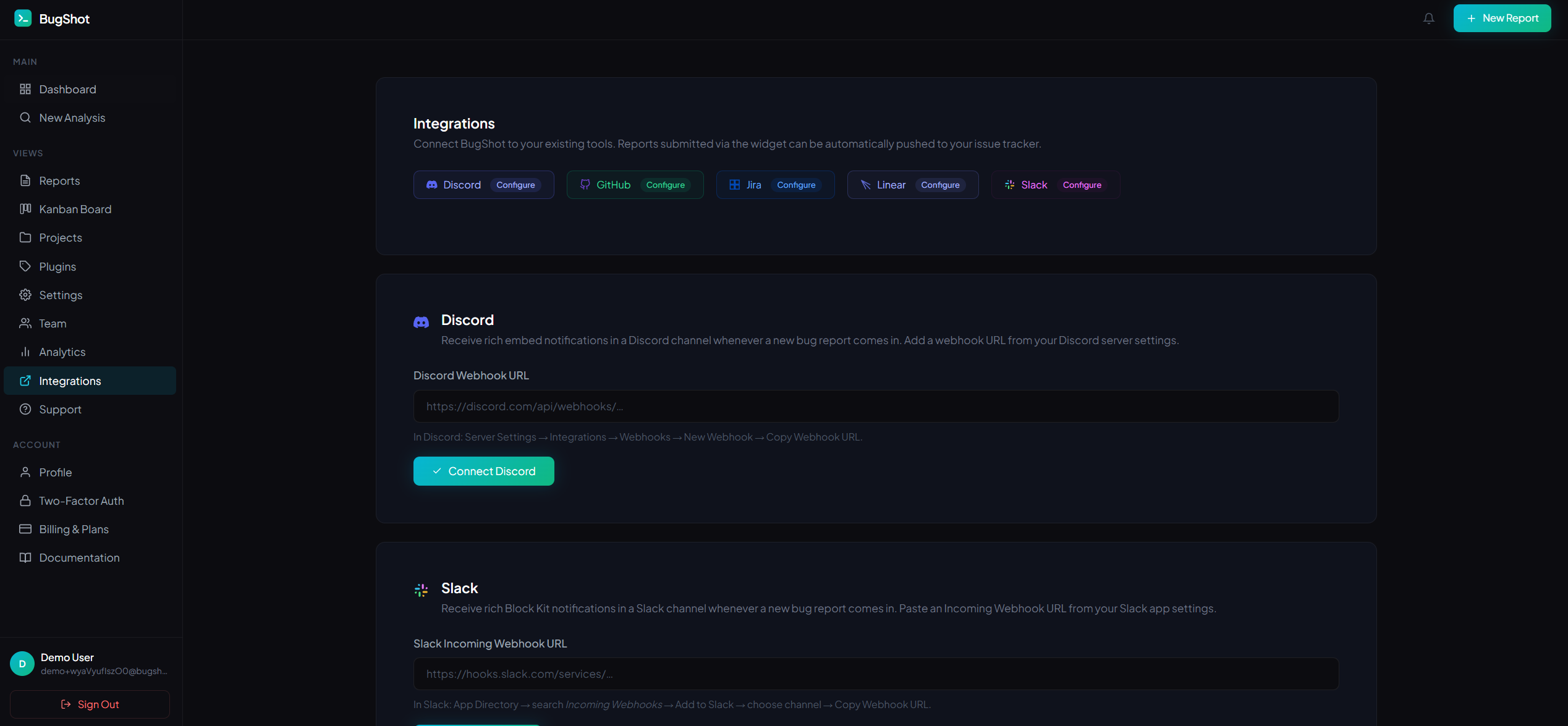Click the Discord logo beside section heading
1568x726 pixels.
pyautogui.click(x=421, y=322)
